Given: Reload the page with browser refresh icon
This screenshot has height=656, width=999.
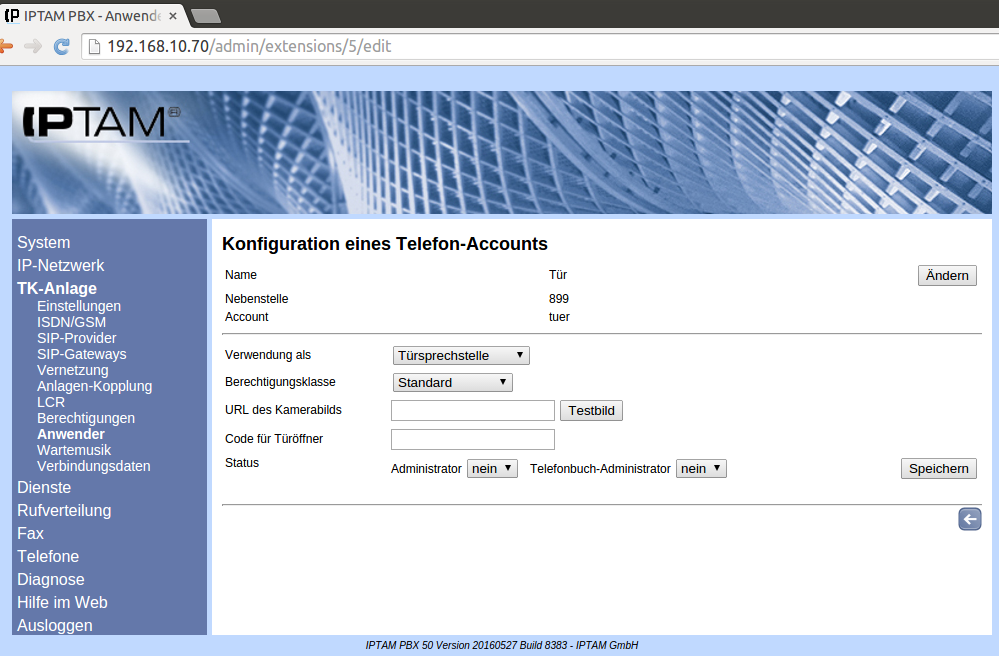Looking at the screenshot, I should (62, 46).
